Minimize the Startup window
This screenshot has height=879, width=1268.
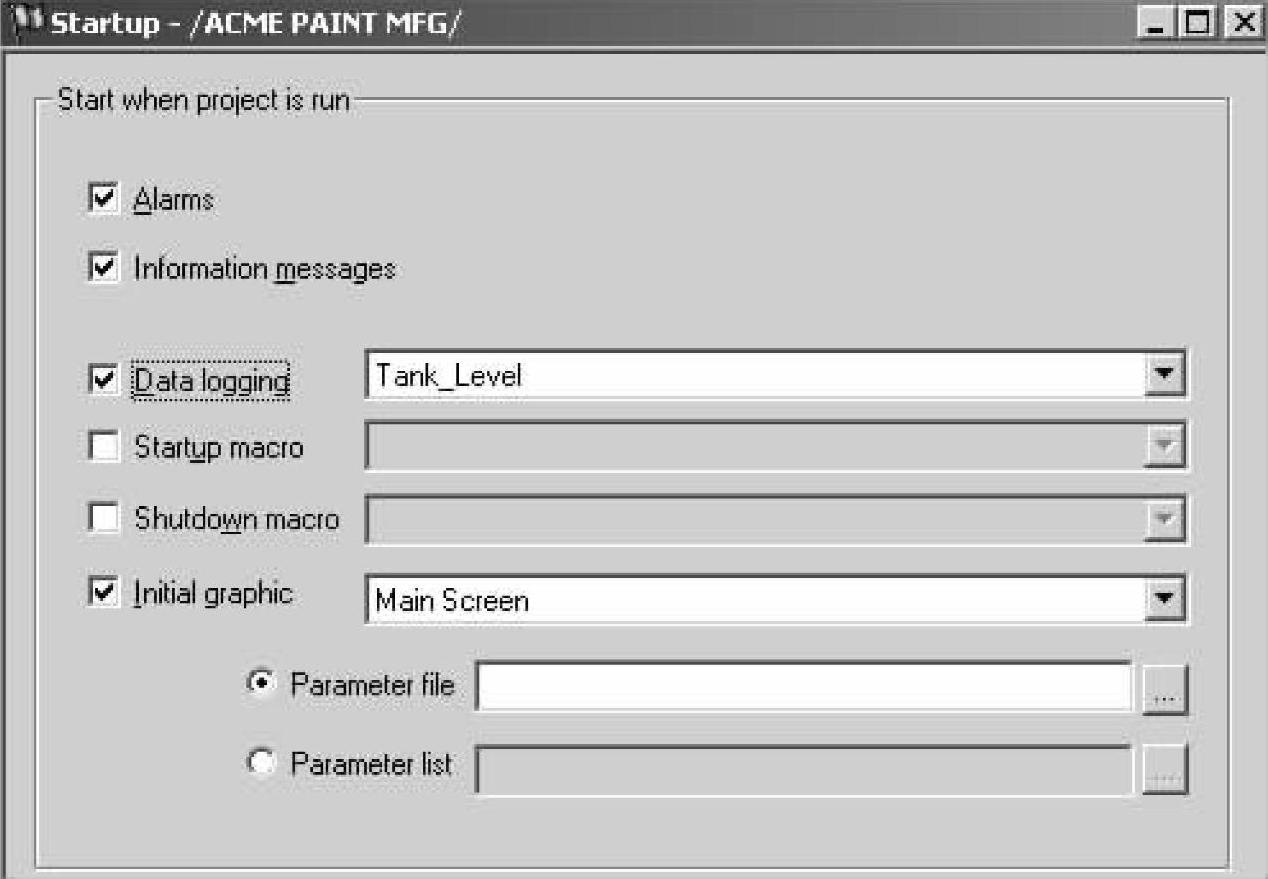click(x=1154, y=22)
